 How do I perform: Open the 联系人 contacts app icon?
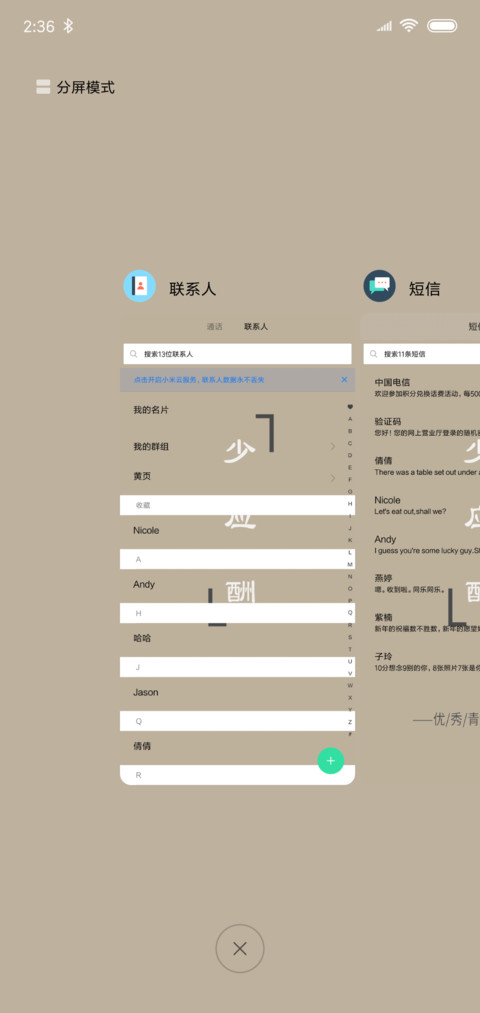click(x=140, y=286)
